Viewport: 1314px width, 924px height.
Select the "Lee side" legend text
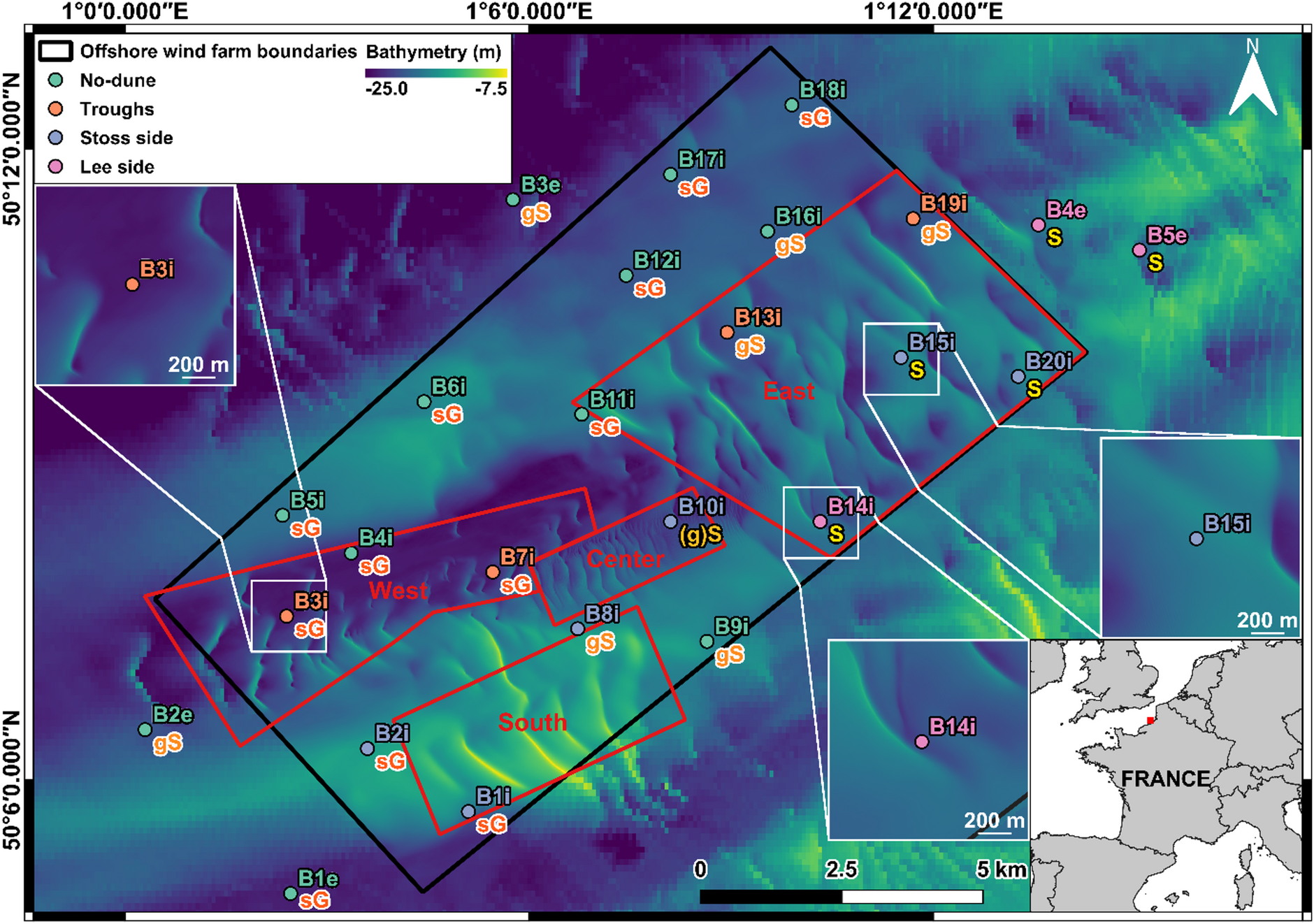pyautogui.click(x=117, y=167)
